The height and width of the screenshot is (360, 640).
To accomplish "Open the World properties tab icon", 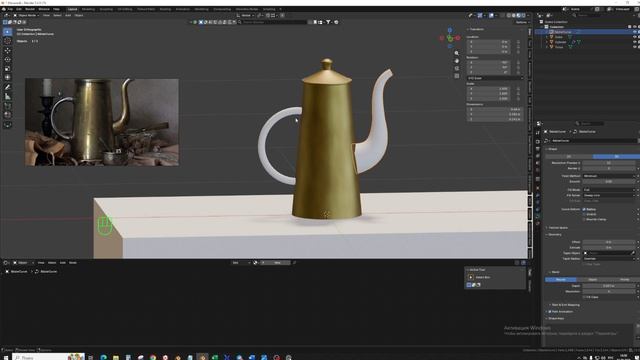I will pyautogui.click(x=538, y=171).
